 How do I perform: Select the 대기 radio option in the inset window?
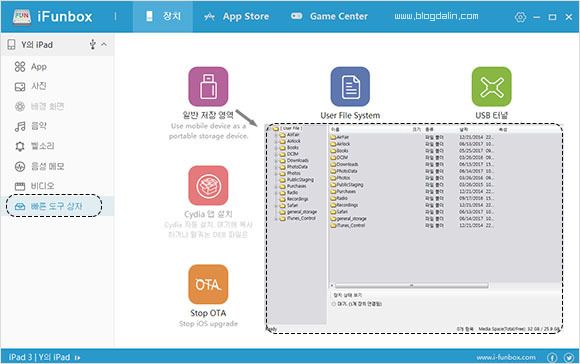click(334, 304)
